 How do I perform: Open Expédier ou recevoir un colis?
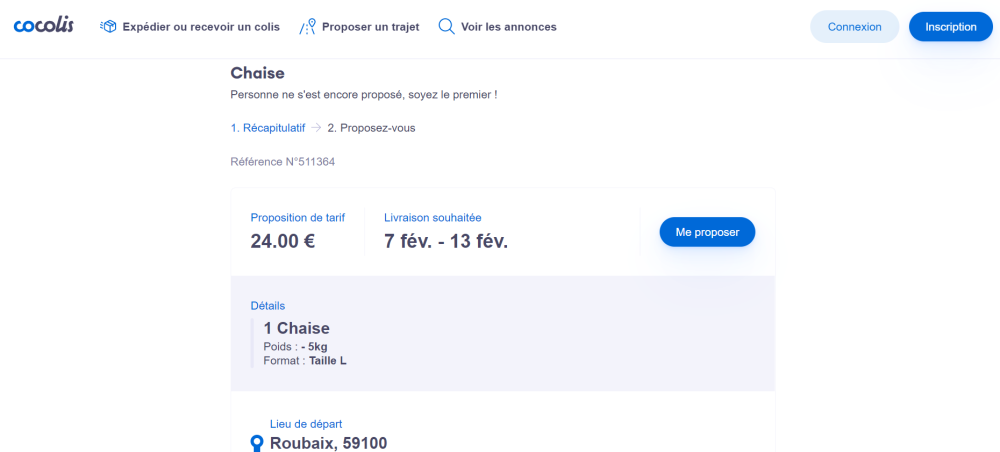pyautogui.click(x=201, y=27)
